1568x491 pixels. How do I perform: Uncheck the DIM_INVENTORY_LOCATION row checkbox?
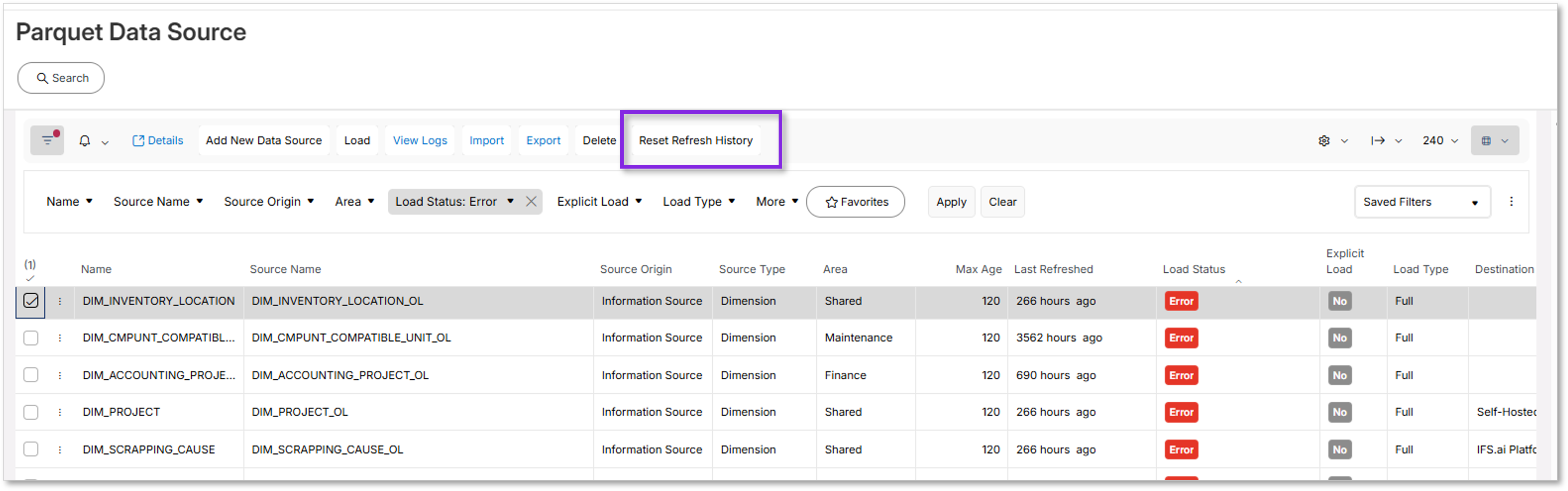(30, 300)
